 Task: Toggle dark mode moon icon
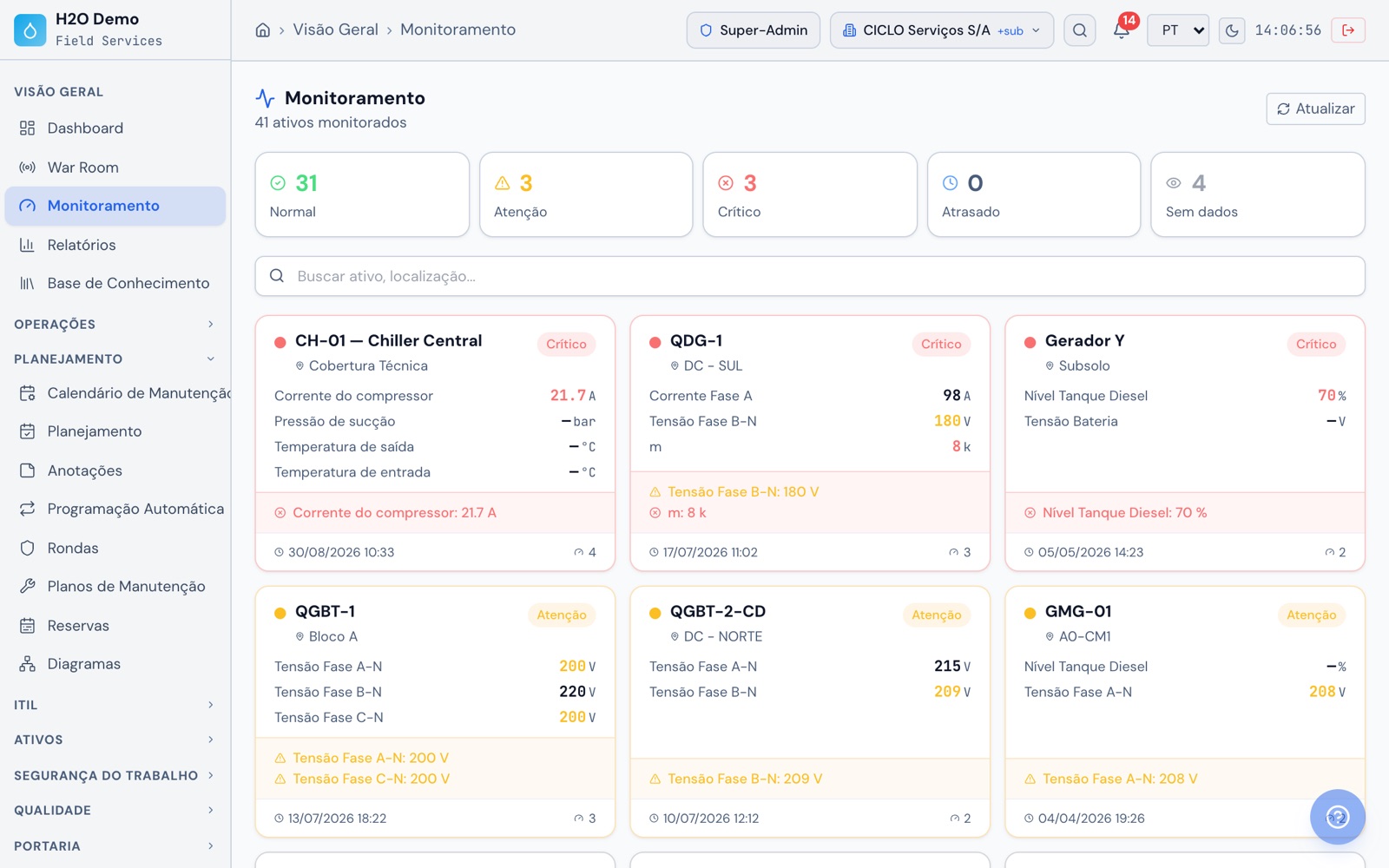click(x=1232, y=30)
